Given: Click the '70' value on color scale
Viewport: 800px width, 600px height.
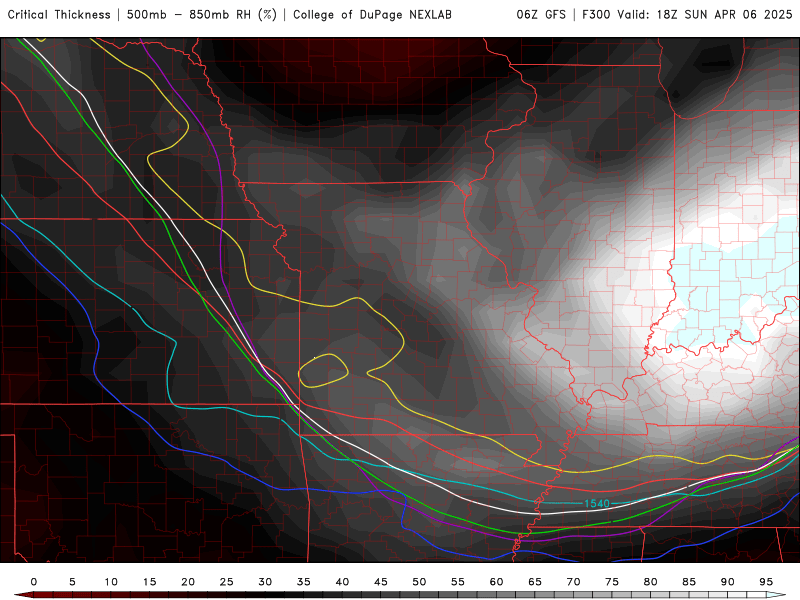Looking at the screenshot, I should pos(573,582).
